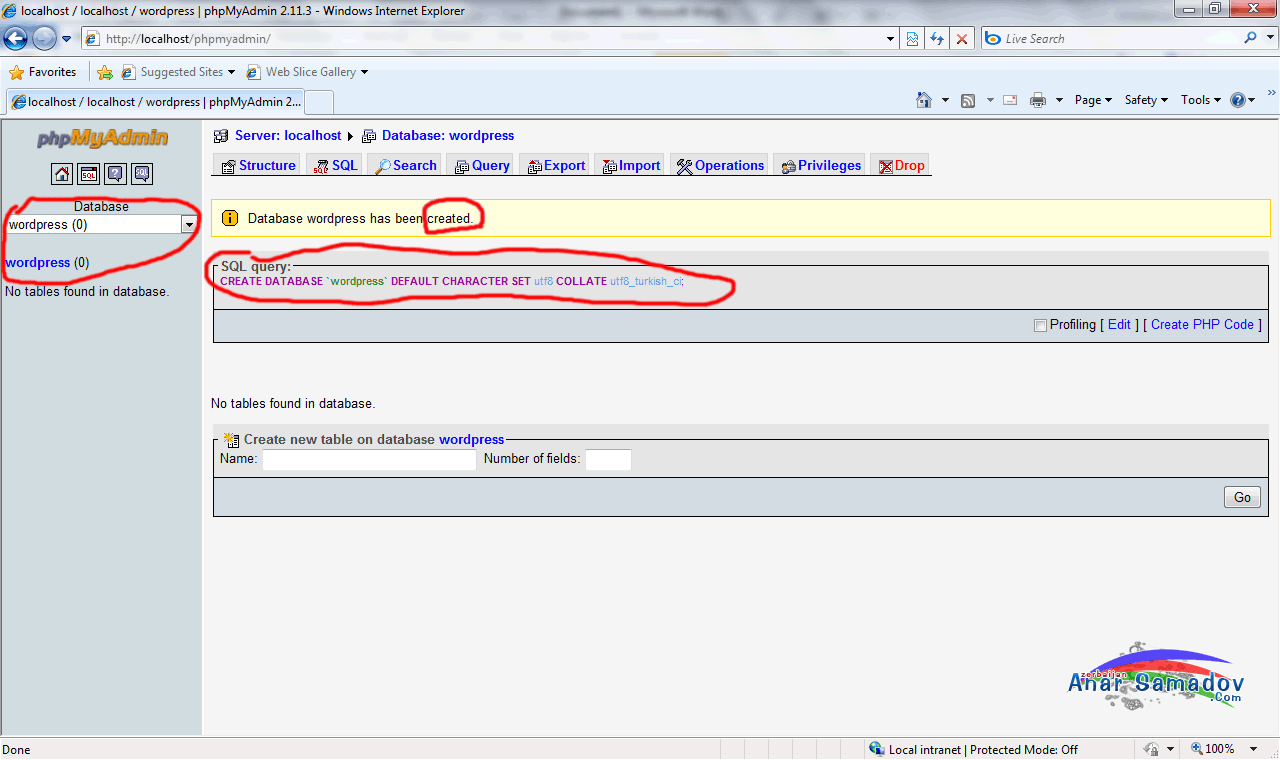Open the Tools menu

[x=1201, y=100]
